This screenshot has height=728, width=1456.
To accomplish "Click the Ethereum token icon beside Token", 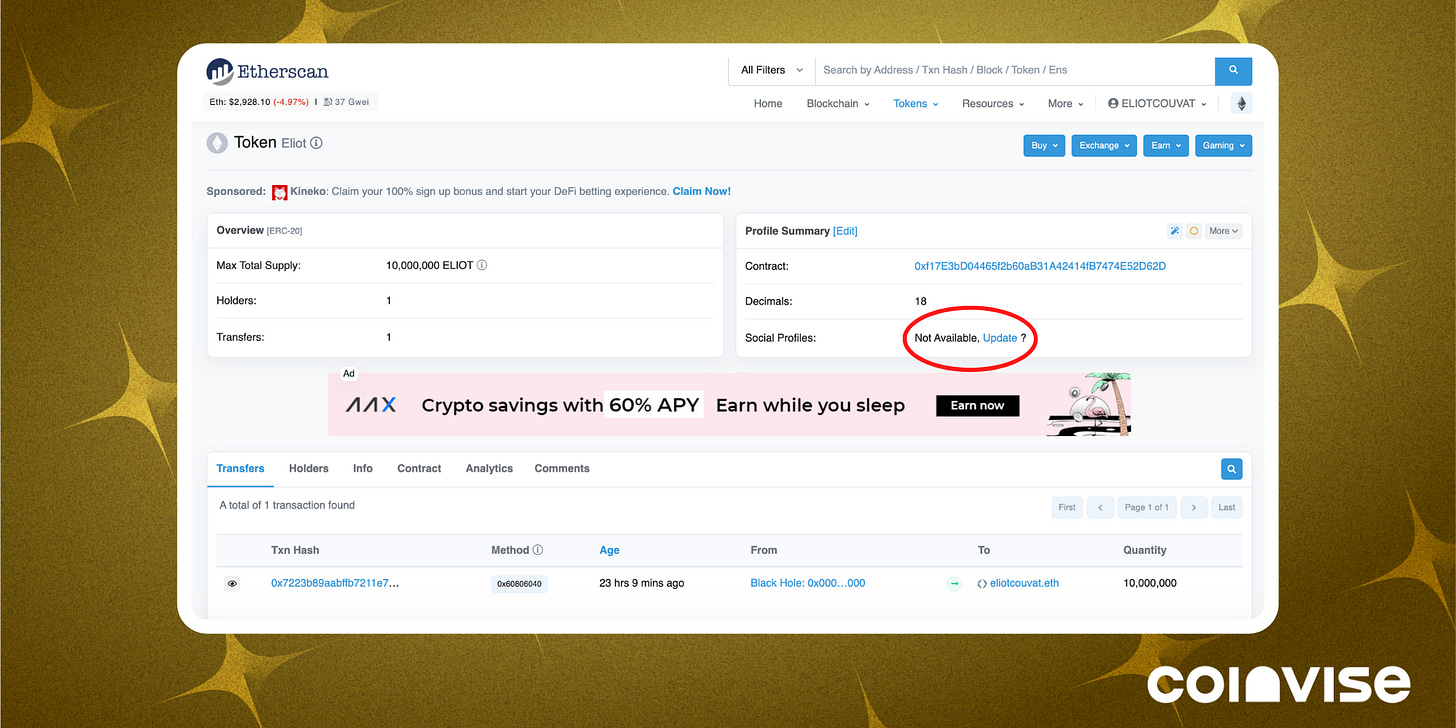I will 217,143.
